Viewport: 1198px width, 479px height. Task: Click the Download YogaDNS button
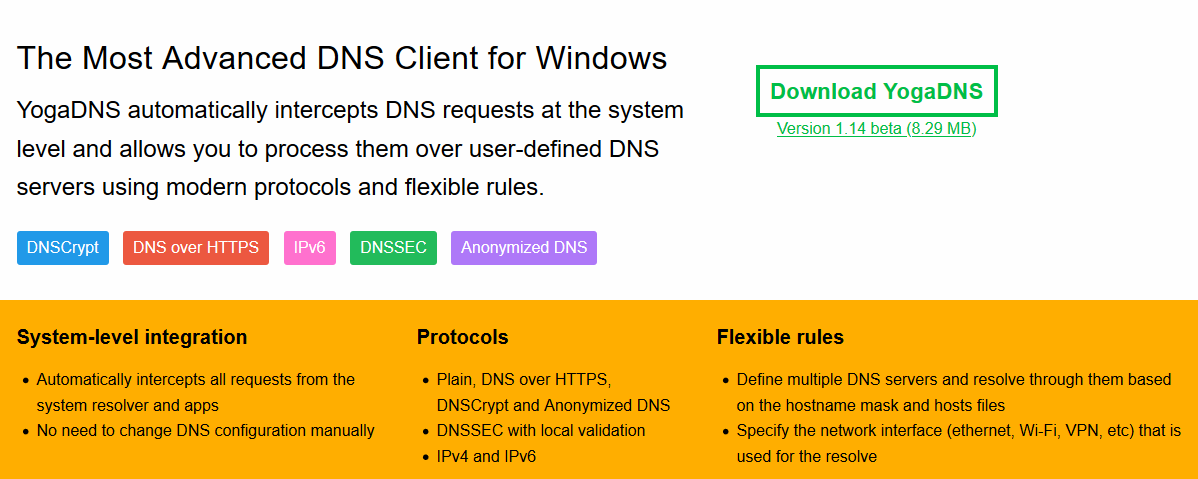[x=876, y=92]
